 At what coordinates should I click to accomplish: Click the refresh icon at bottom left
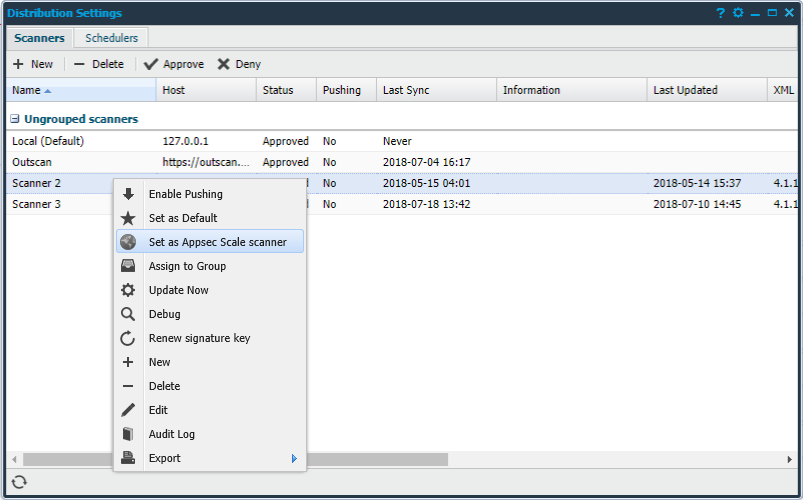pos(19,482)
